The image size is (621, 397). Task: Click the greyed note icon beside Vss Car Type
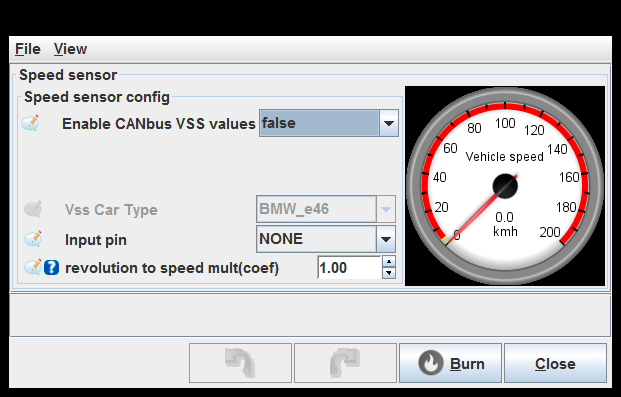(x=33, y=209)
